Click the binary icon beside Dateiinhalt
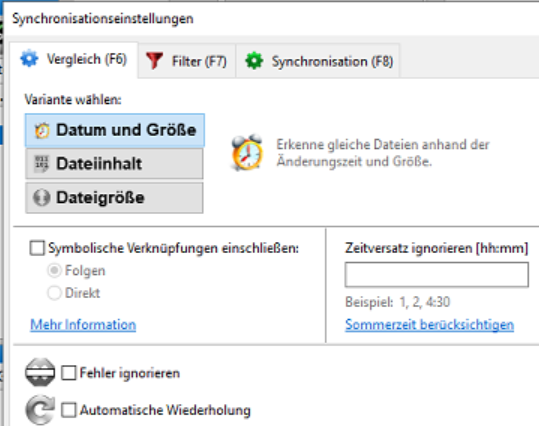 42,164
